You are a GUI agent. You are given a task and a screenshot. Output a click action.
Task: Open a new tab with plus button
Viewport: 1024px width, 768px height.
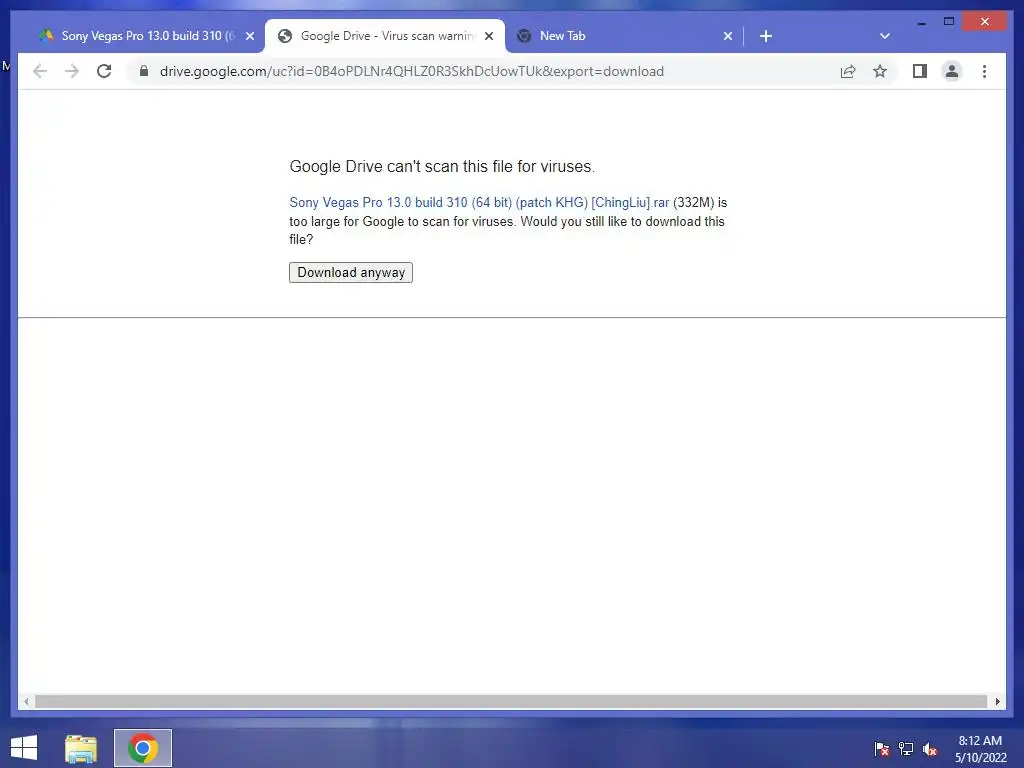click(766, 36)
